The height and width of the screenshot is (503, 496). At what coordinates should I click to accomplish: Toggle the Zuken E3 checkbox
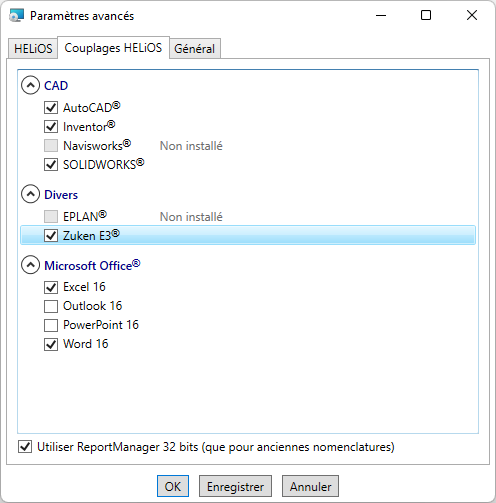(51, 236)
